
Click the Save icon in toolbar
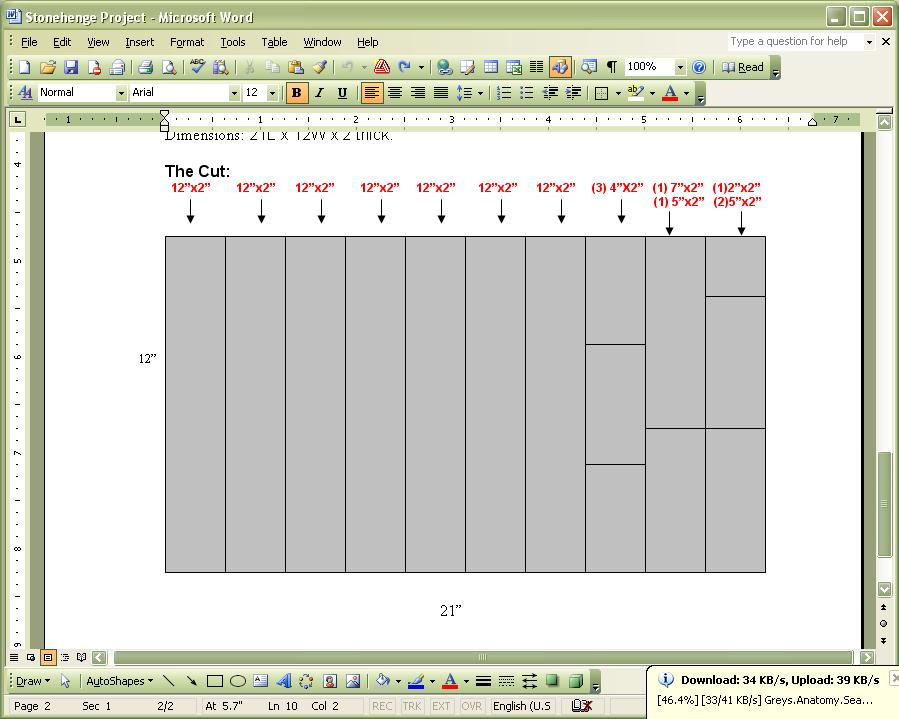[x=71, y=67]
